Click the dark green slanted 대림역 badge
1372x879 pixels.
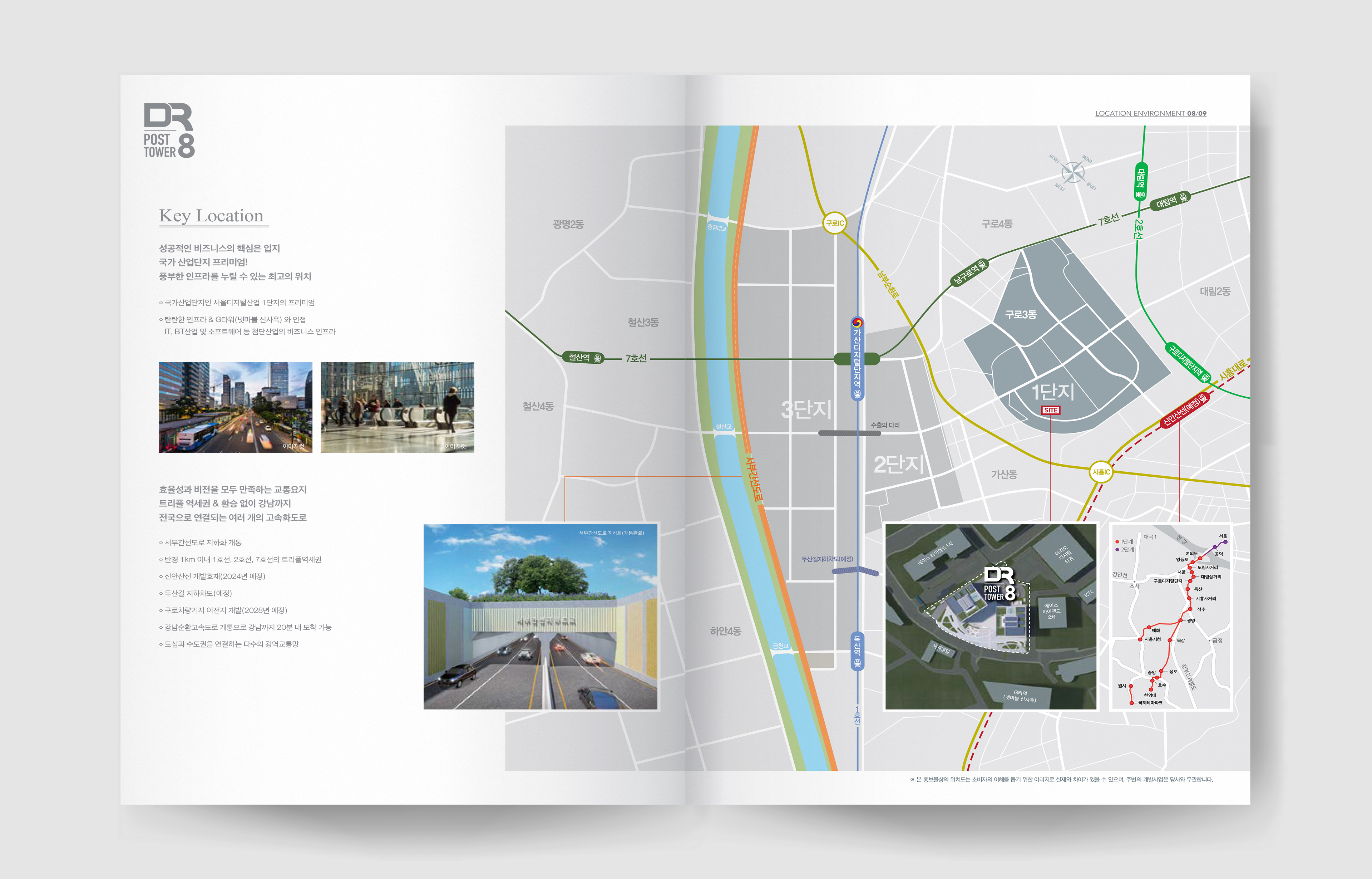point(1171,201)
